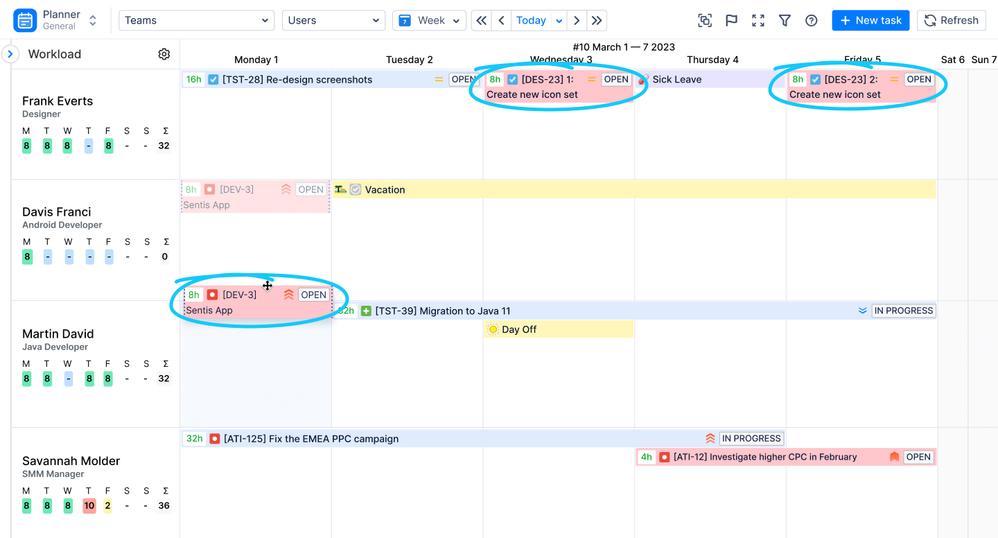
Task: Click OPEN status on dragged DEV-3 Sentis App
Action: [313, 295]
